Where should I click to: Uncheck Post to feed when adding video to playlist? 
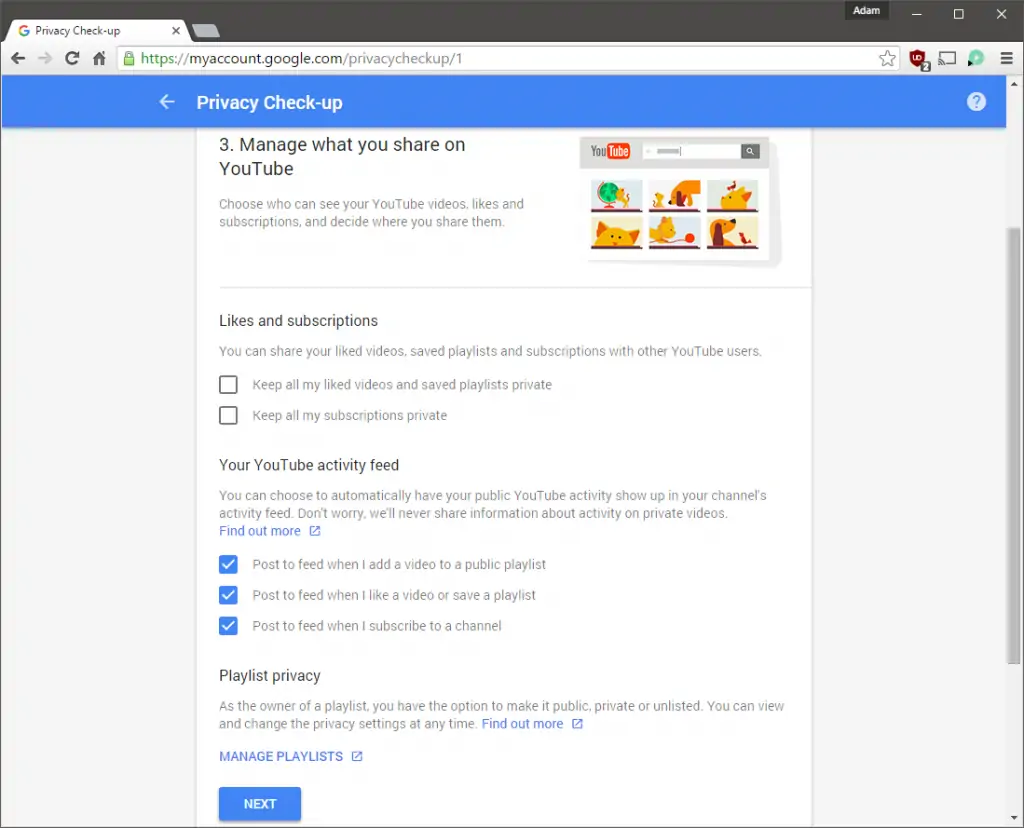(x=228, y=564)
